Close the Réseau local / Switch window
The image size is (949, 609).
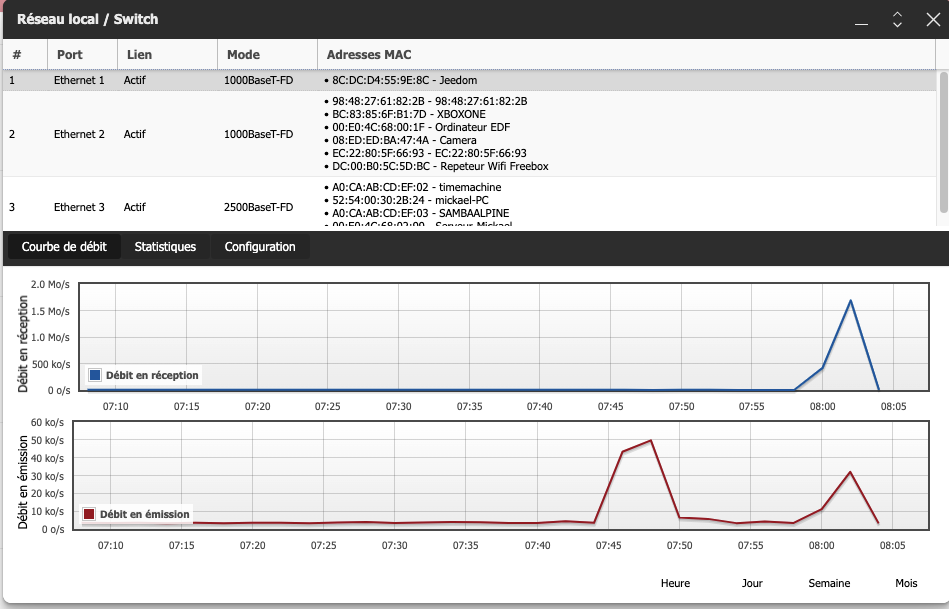click(x=933, y=19)
